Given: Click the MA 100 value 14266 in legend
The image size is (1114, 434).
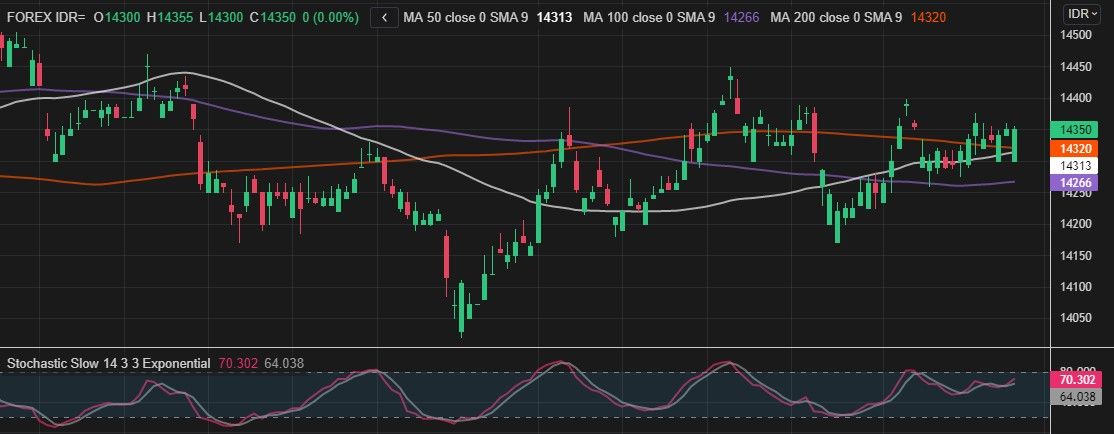Looking at the screenshot, I should tap(740, 18).
